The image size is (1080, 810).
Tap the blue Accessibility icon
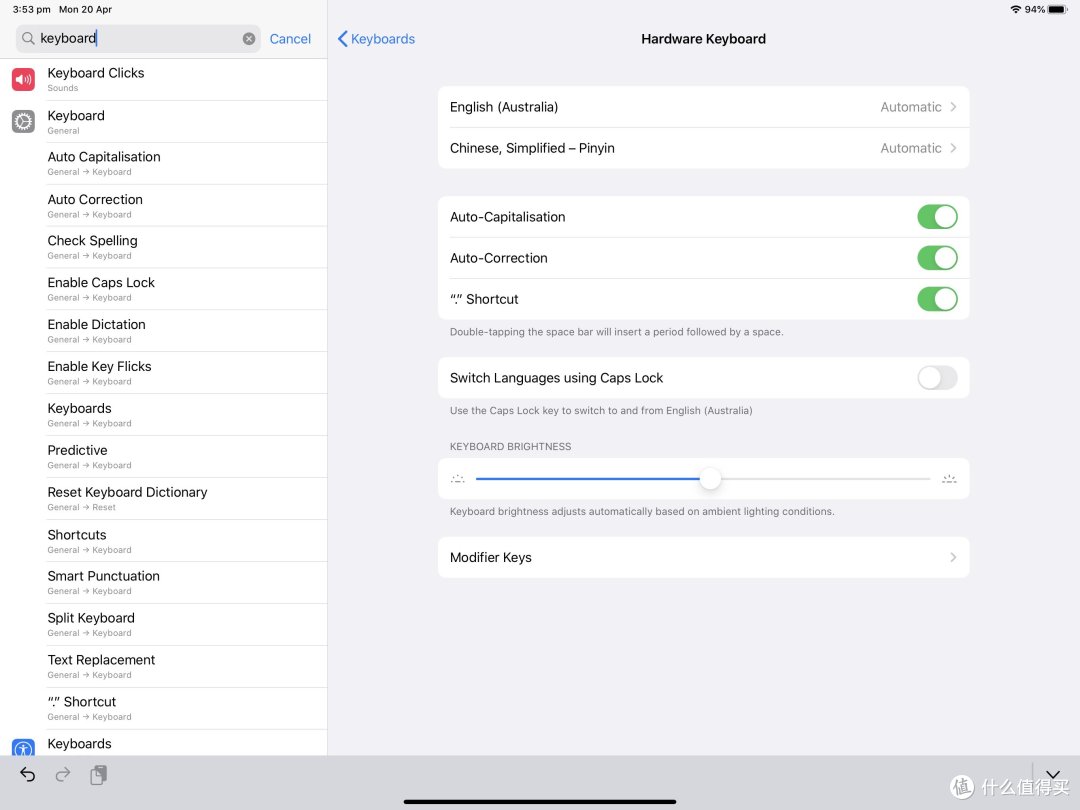coord(23,747)
